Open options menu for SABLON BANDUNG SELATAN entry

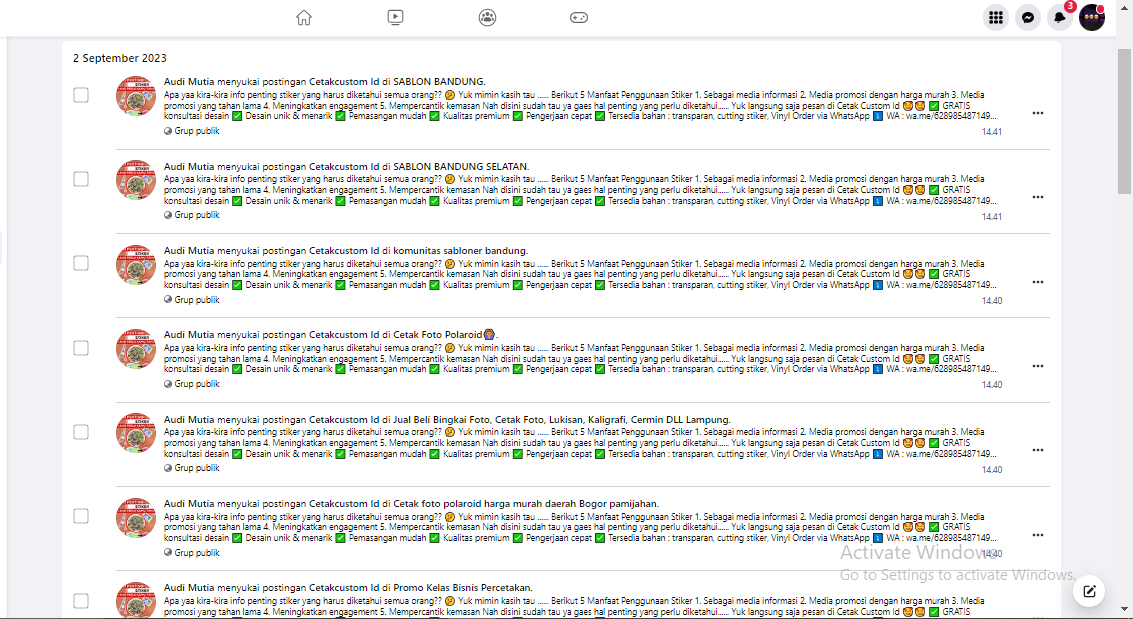pyautogui.click(x=1038, y=197)
